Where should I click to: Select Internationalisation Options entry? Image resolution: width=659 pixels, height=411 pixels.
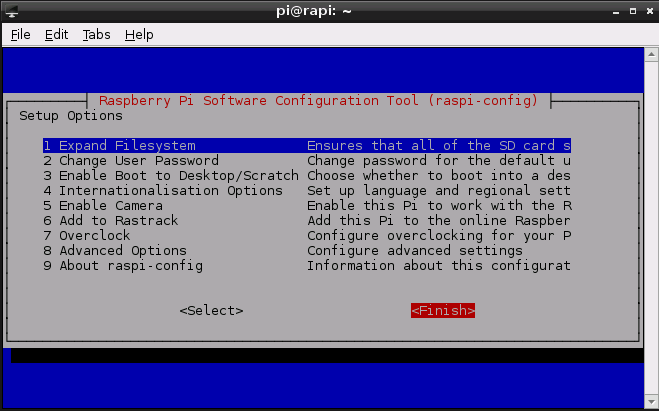click(163, 191)
